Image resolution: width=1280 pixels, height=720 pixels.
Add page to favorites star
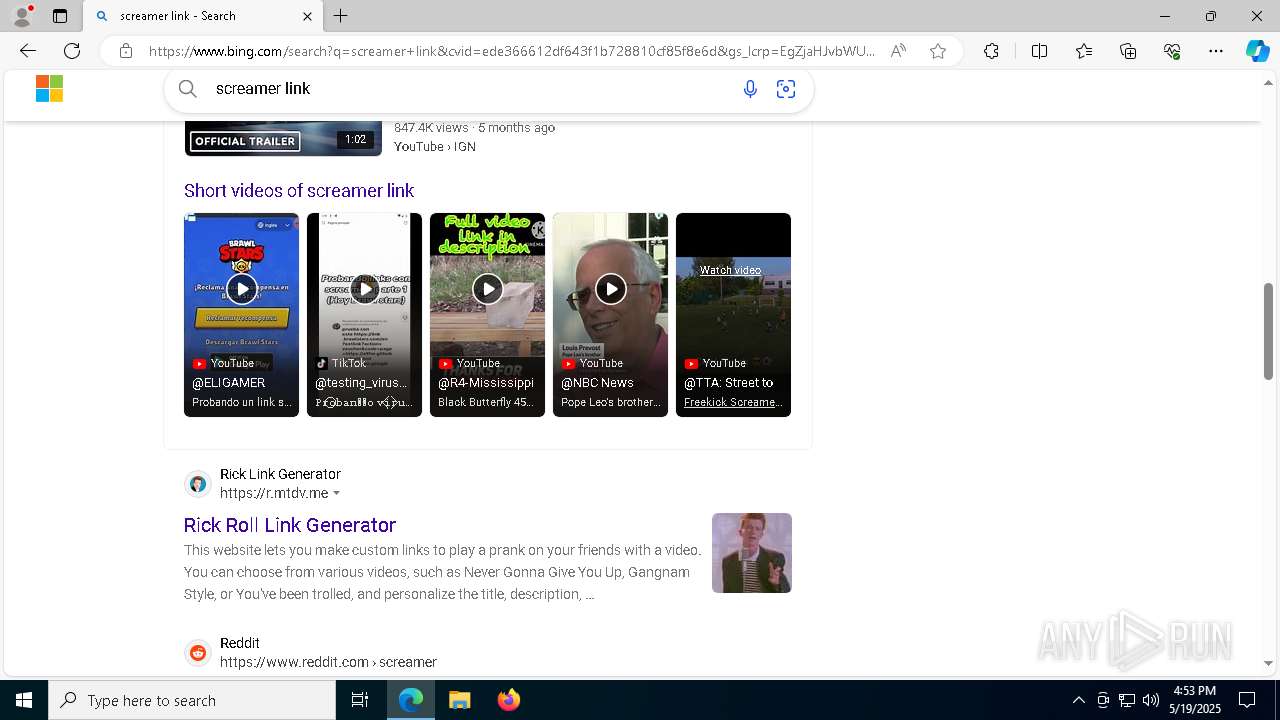click(x=938, y=51)
